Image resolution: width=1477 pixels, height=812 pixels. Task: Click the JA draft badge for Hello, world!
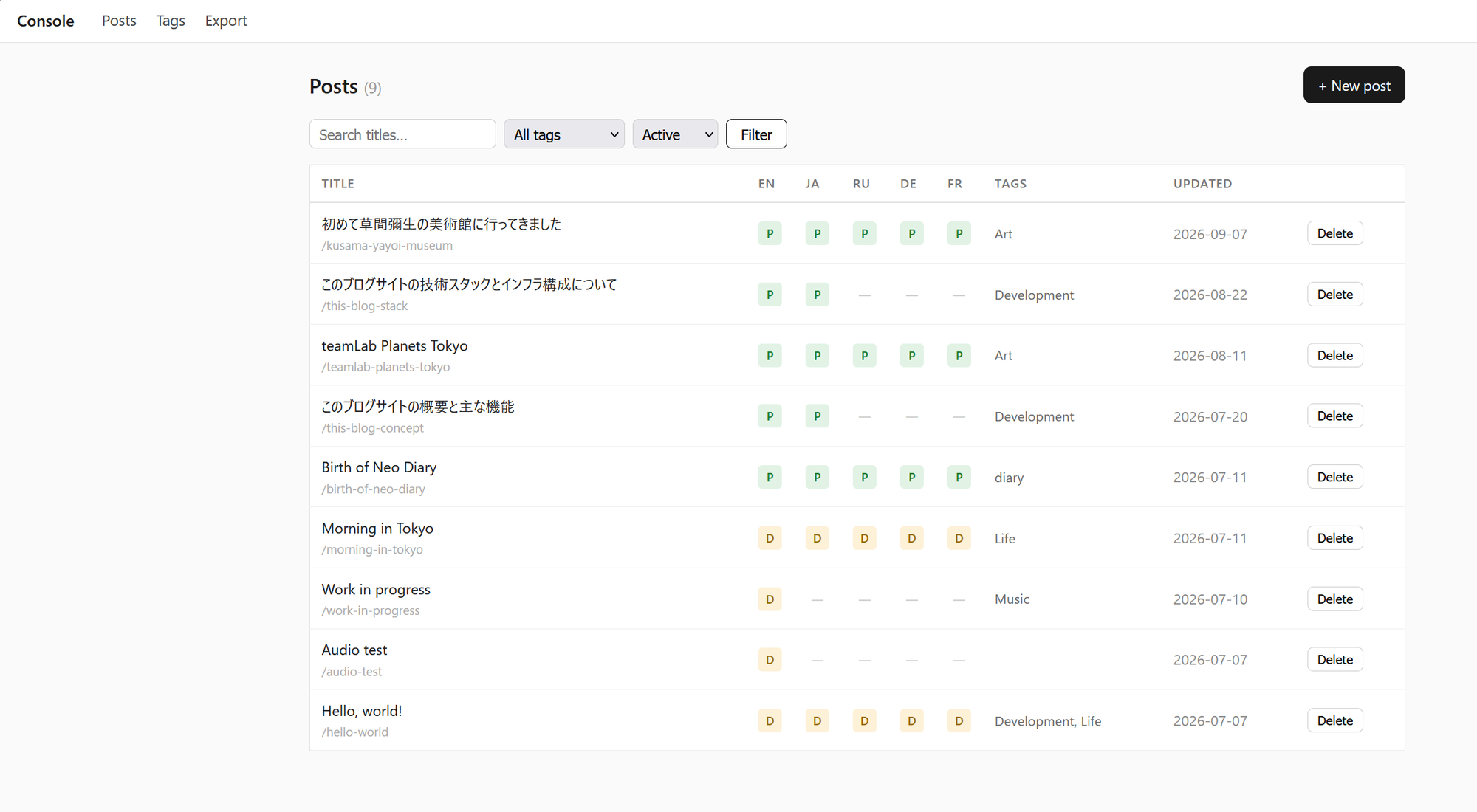(x=817, y=720)
